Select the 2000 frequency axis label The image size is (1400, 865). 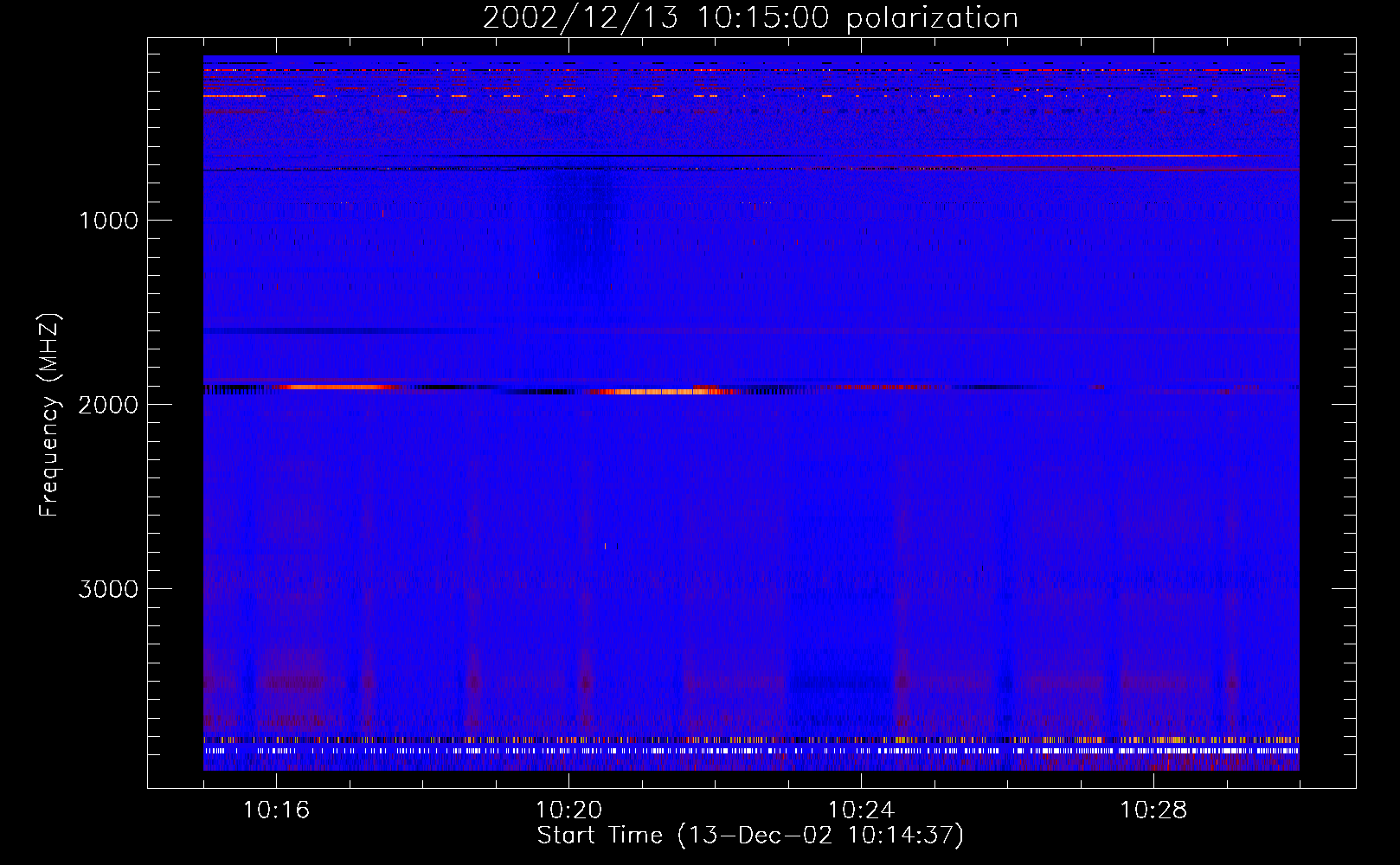(108, 405)
